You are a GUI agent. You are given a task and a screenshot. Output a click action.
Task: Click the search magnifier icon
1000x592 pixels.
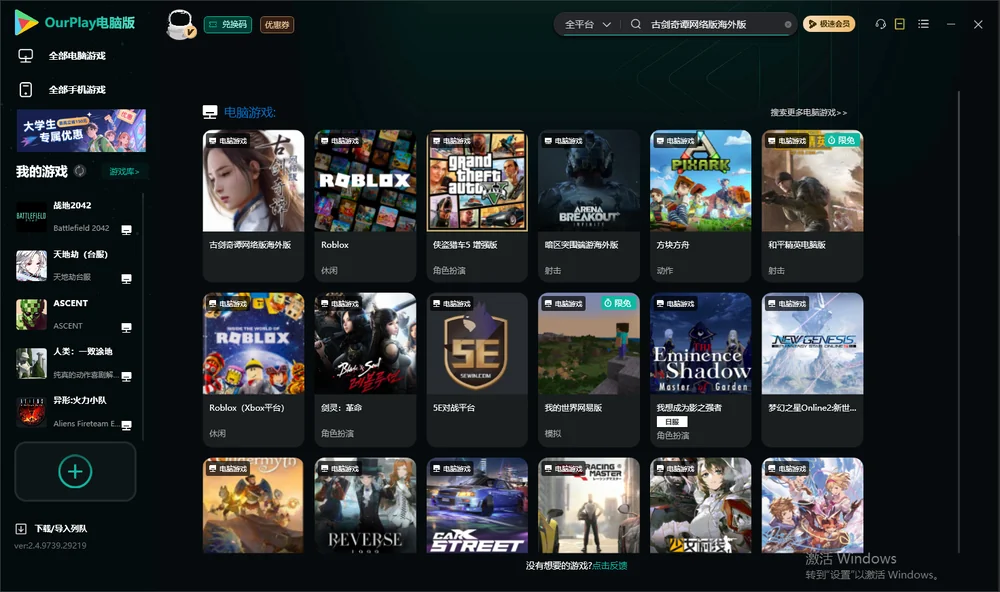coord(636,24)
